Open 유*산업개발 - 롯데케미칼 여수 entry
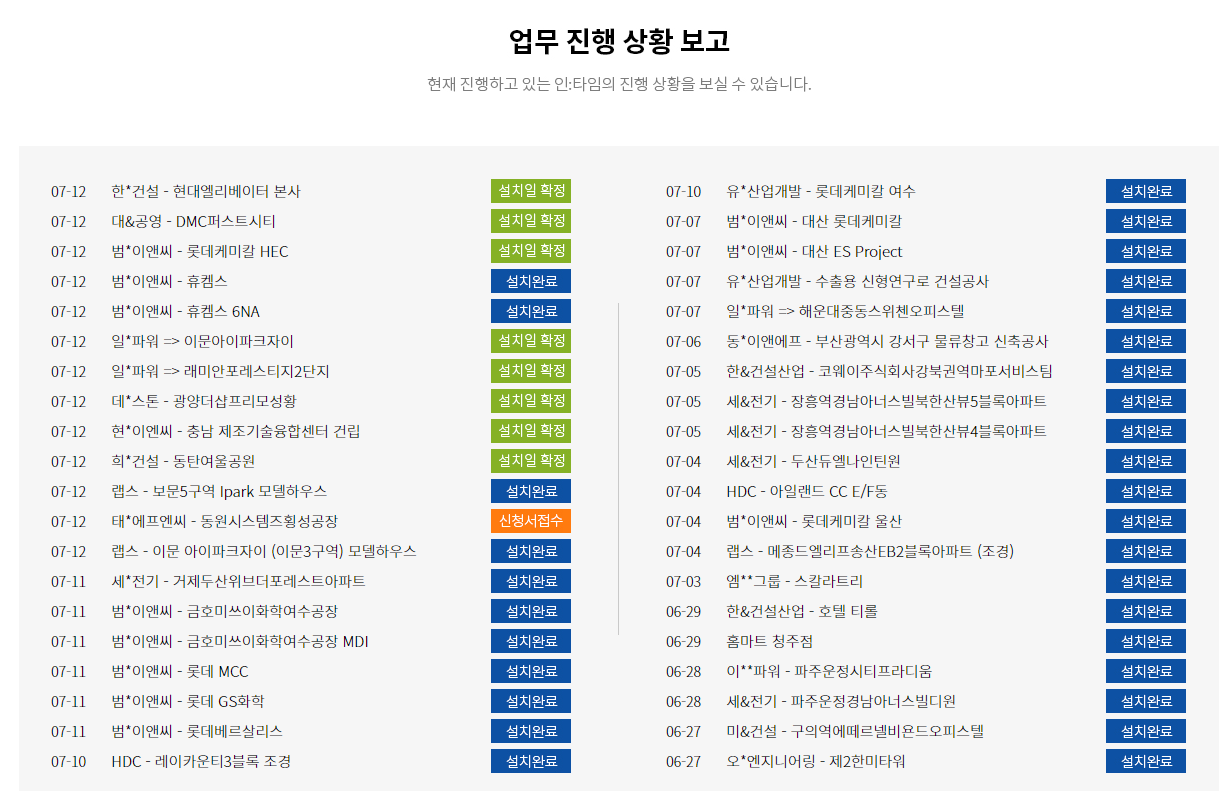Screen dimensions: 1230x799 click(821, 191)
